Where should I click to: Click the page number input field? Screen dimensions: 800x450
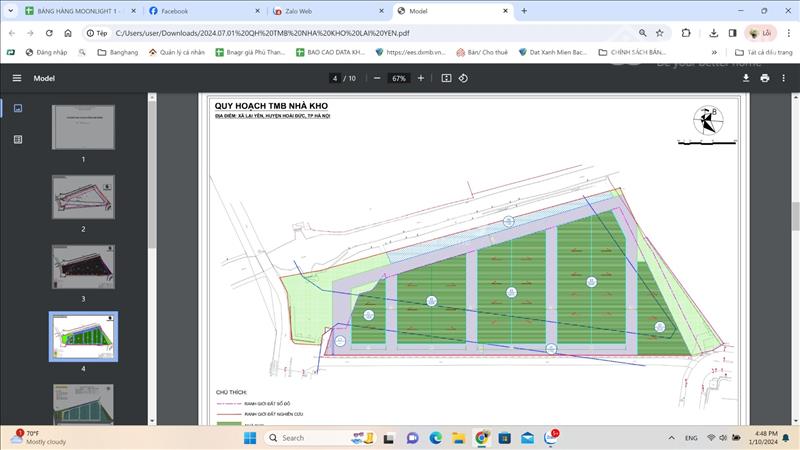click(335, 78)
